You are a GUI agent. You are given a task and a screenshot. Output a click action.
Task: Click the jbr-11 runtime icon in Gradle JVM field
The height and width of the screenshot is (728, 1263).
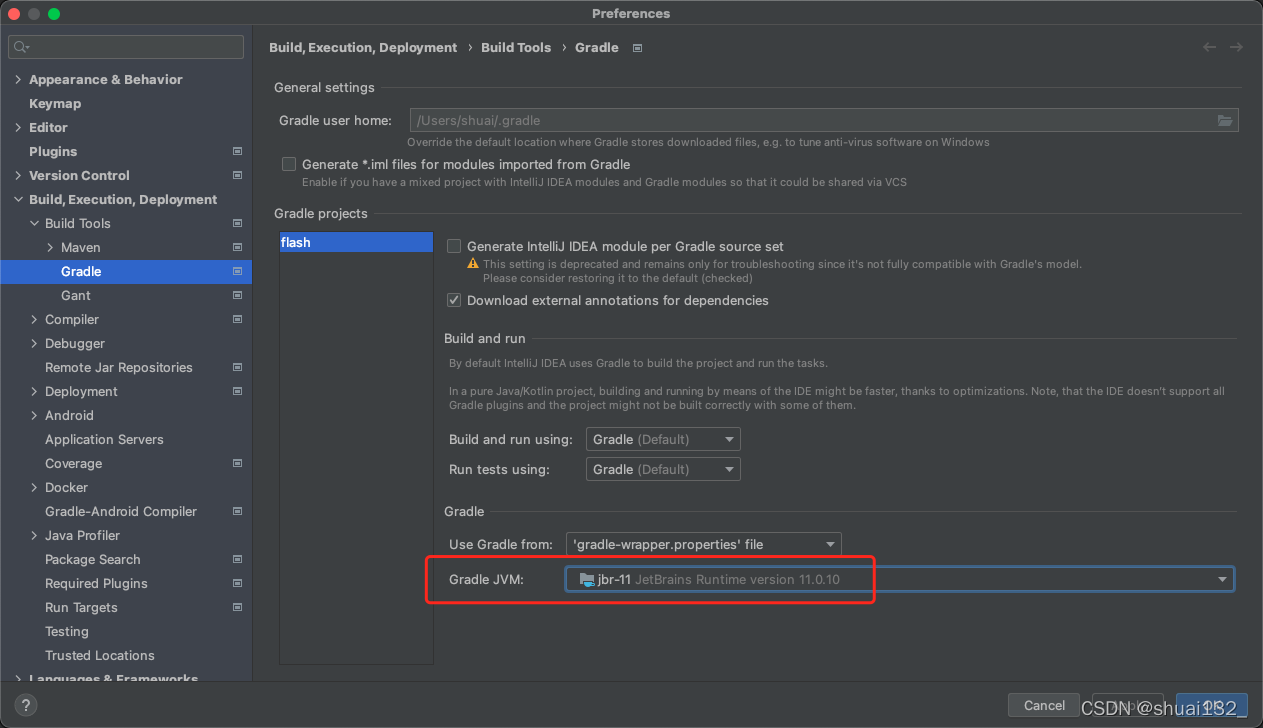tap(587, 578)
